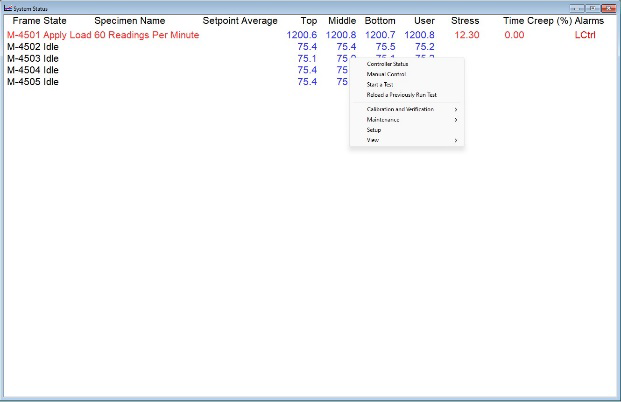Viewport: 621px width, 402px height.
Task: Close the System Status window
Action: (x=609, y=8)
